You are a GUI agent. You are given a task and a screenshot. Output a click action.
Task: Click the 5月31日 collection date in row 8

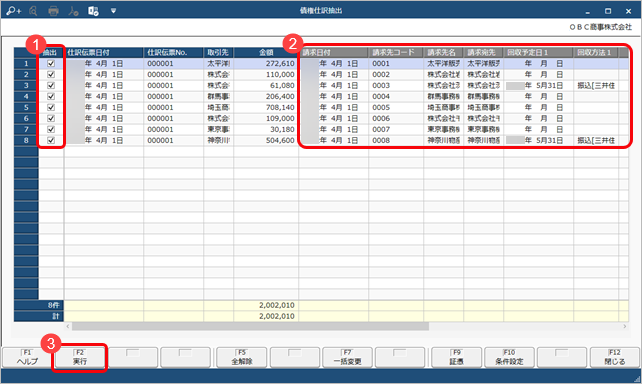538,140
